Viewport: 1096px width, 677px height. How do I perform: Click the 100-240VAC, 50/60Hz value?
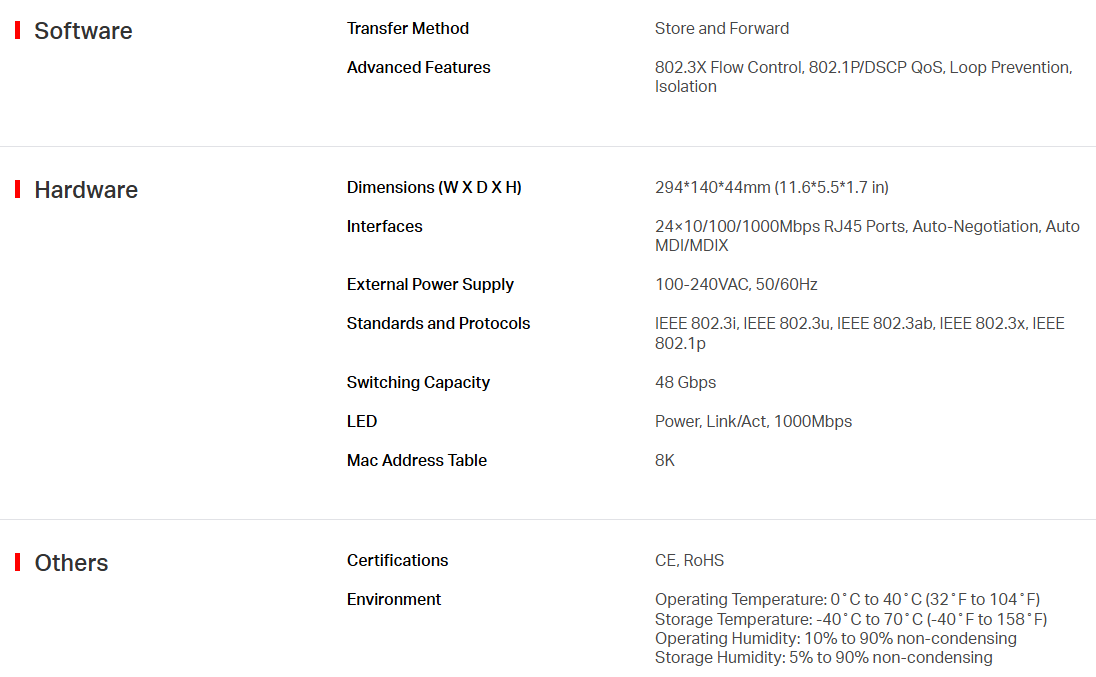click(736, 285)
